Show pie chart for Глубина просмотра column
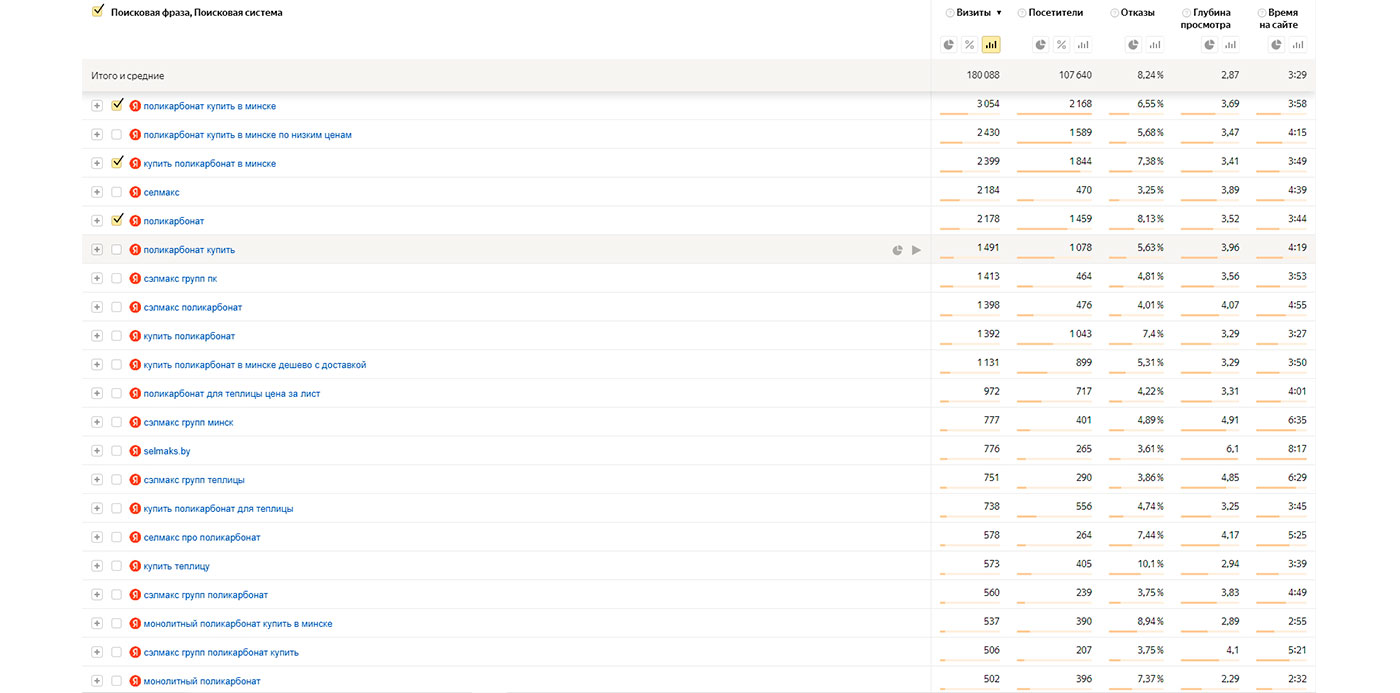Image resolution: width=1400 pixels, height=693 pixels. coord(1209,45)
